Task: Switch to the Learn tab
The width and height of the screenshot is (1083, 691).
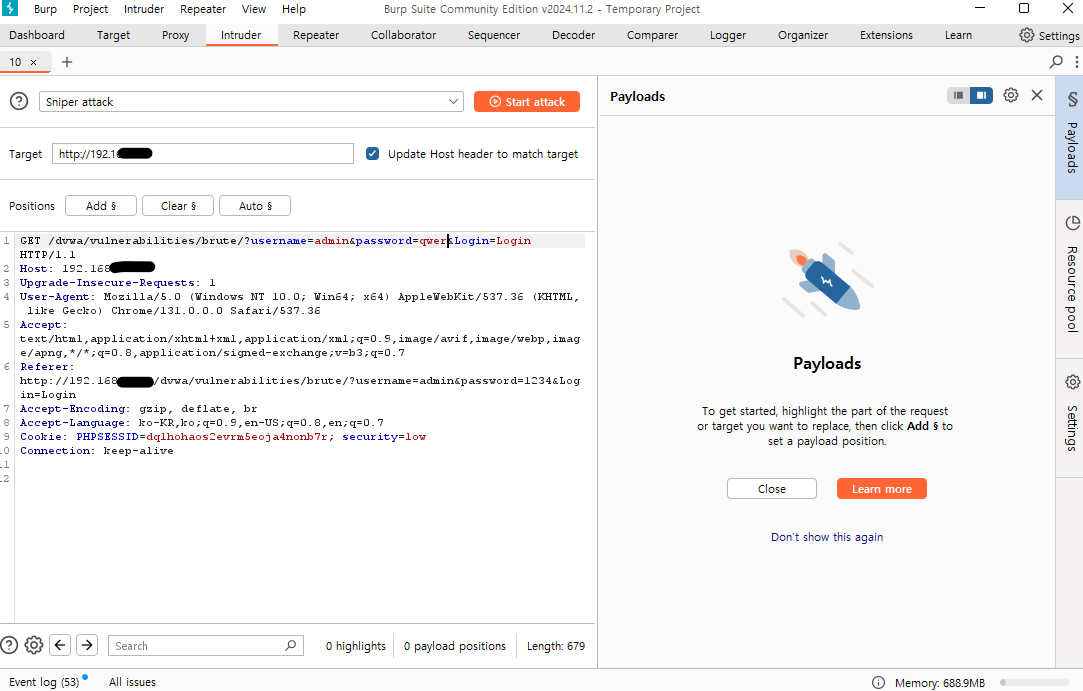Action: click(x=958, y=35)
